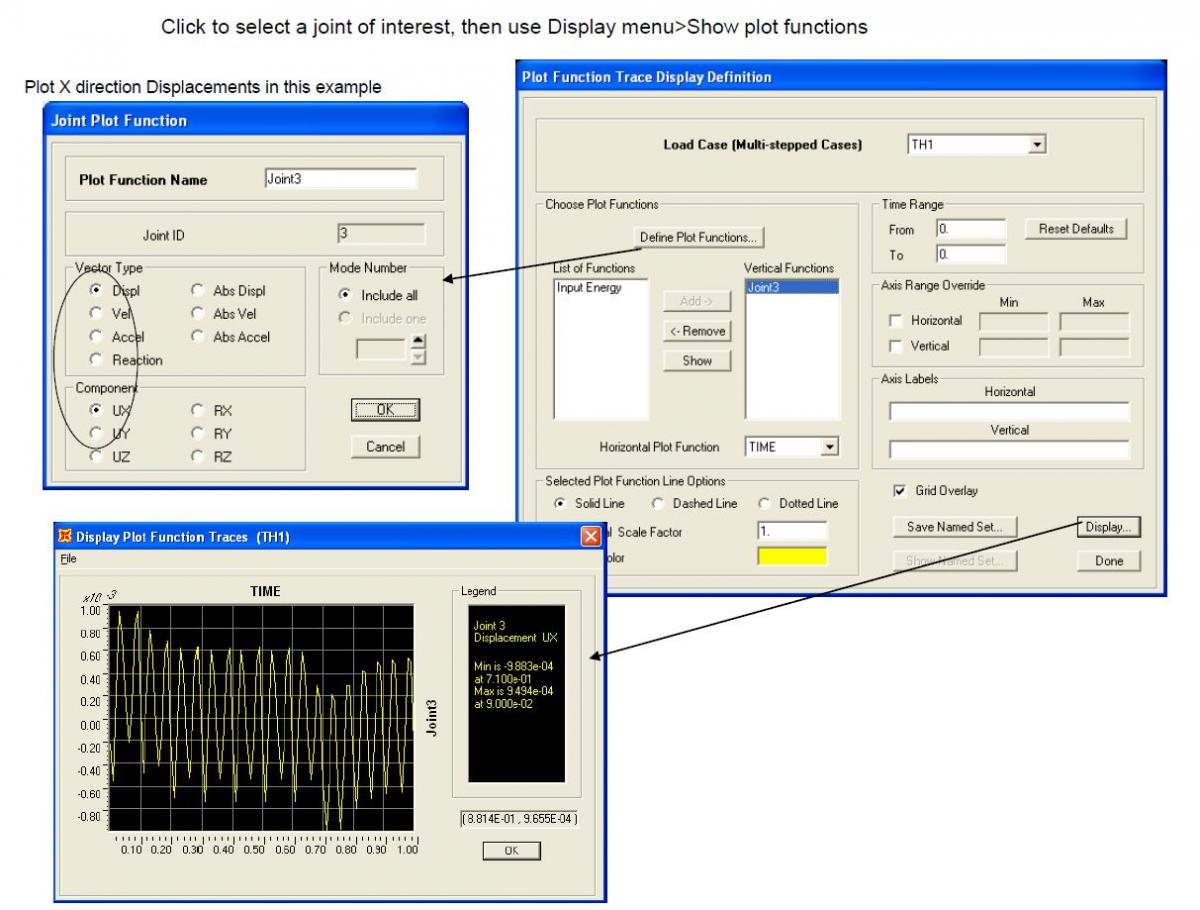Select the Dashed Line option
1200x910 pixels.
pos(658,503)
